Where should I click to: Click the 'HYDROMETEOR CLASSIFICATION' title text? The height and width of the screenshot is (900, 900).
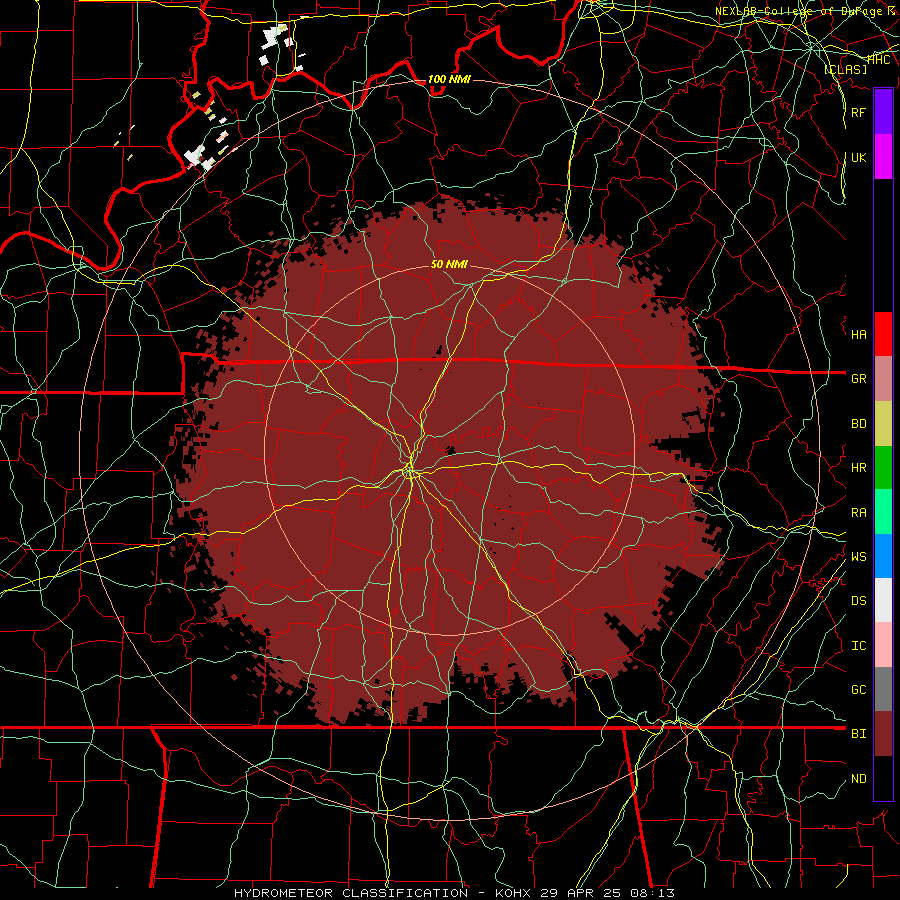pos(351,893)
